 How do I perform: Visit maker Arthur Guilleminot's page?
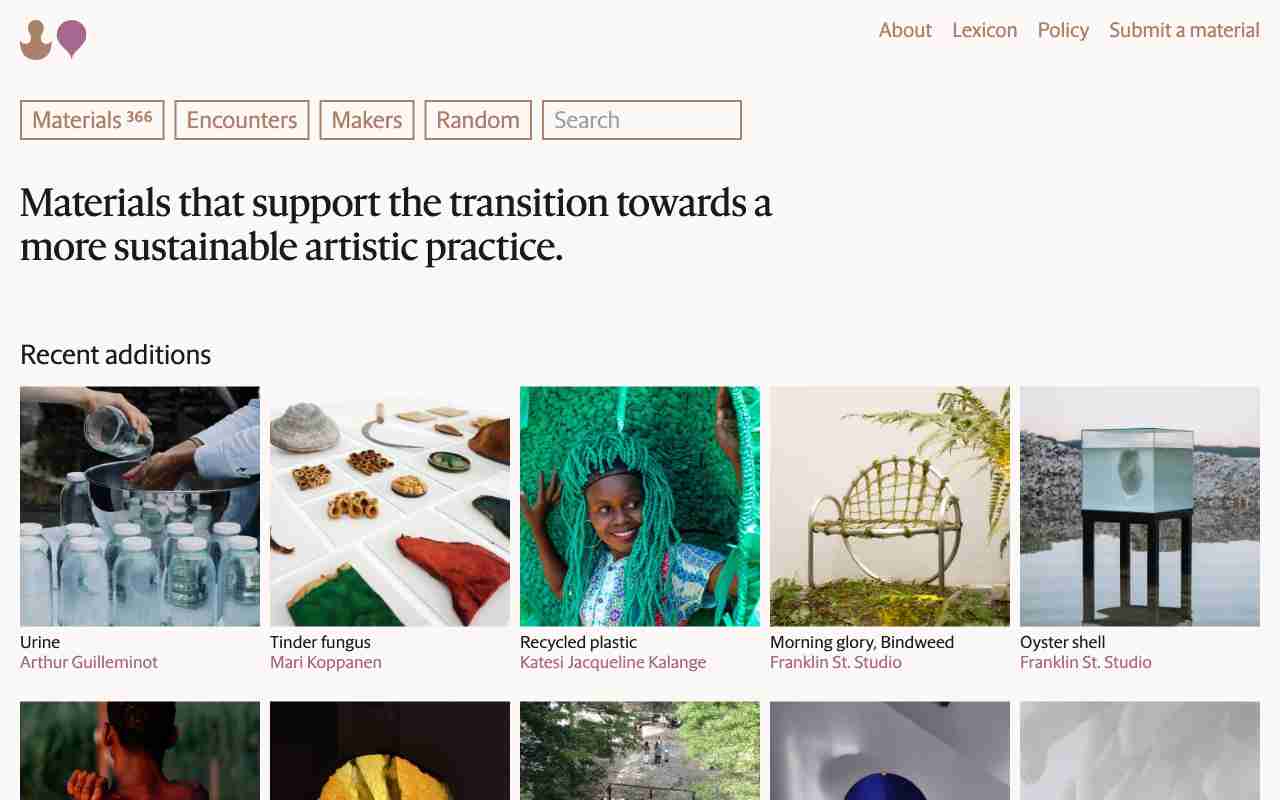pos(89,662)
